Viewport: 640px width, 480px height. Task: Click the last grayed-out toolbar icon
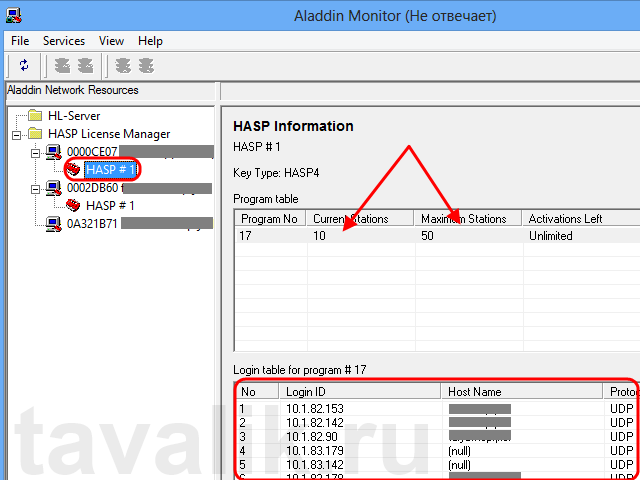pyautogui.click(x=146, y=66)
